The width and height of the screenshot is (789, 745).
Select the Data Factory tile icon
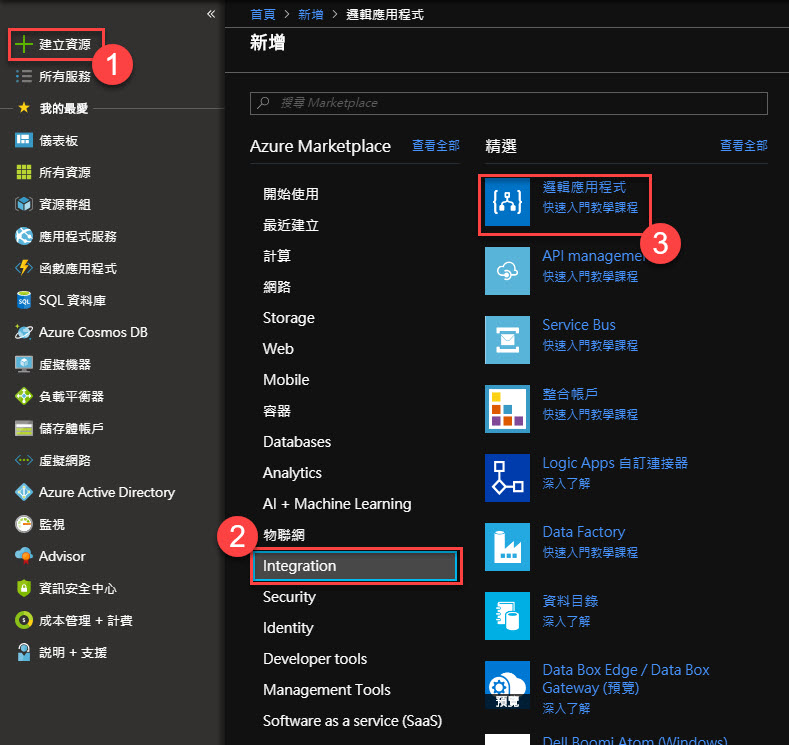point(507,547)
